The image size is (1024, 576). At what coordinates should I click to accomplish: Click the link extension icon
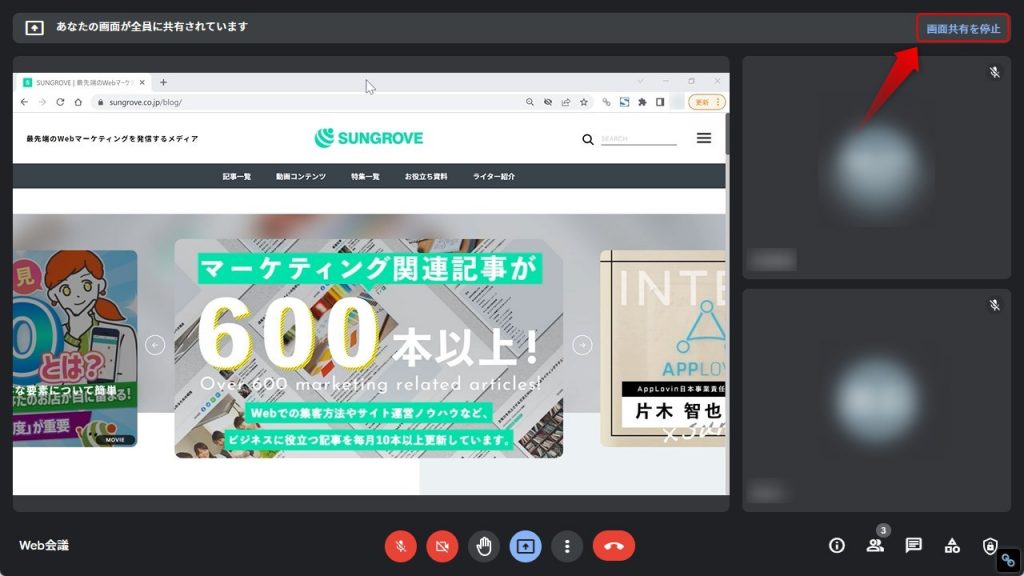[x=607, y=102]
